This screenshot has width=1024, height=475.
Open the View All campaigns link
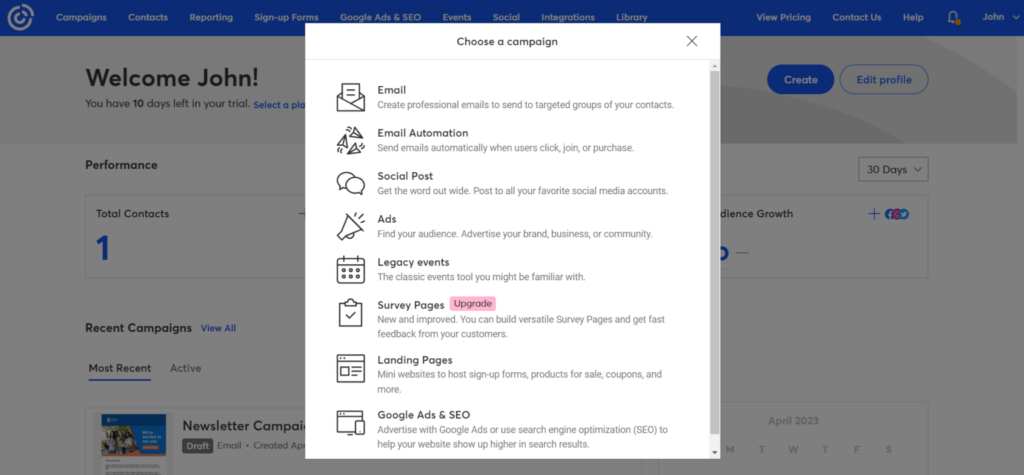tap(218, 328)
